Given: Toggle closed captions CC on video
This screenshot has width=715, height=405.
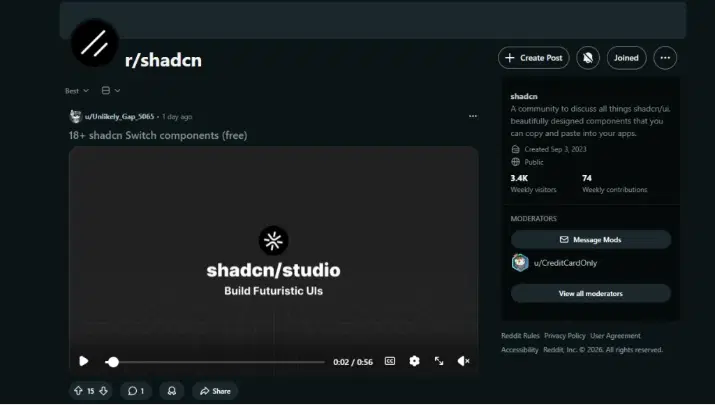Looking at the screenshot, I should coord(390,361).
